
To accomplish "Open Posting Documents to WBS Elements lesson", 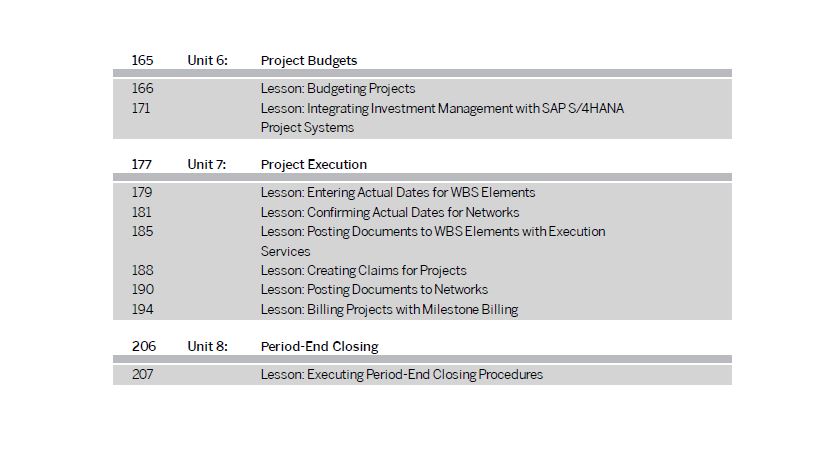I will click(433, 241).
